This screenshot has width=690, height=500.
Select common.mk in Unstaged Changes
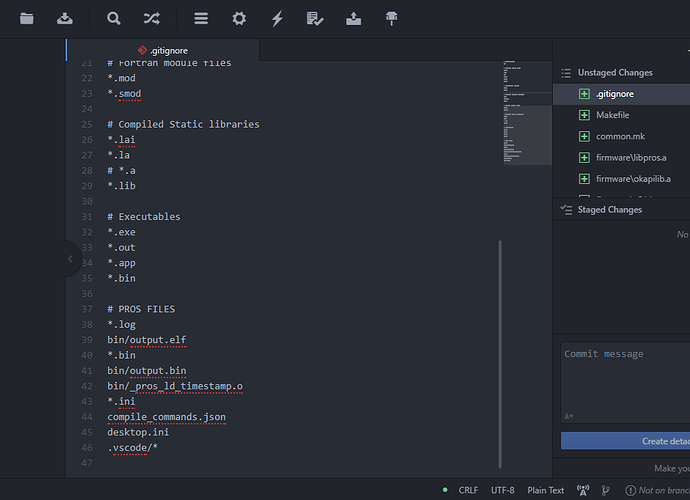(x=621, y=136)
